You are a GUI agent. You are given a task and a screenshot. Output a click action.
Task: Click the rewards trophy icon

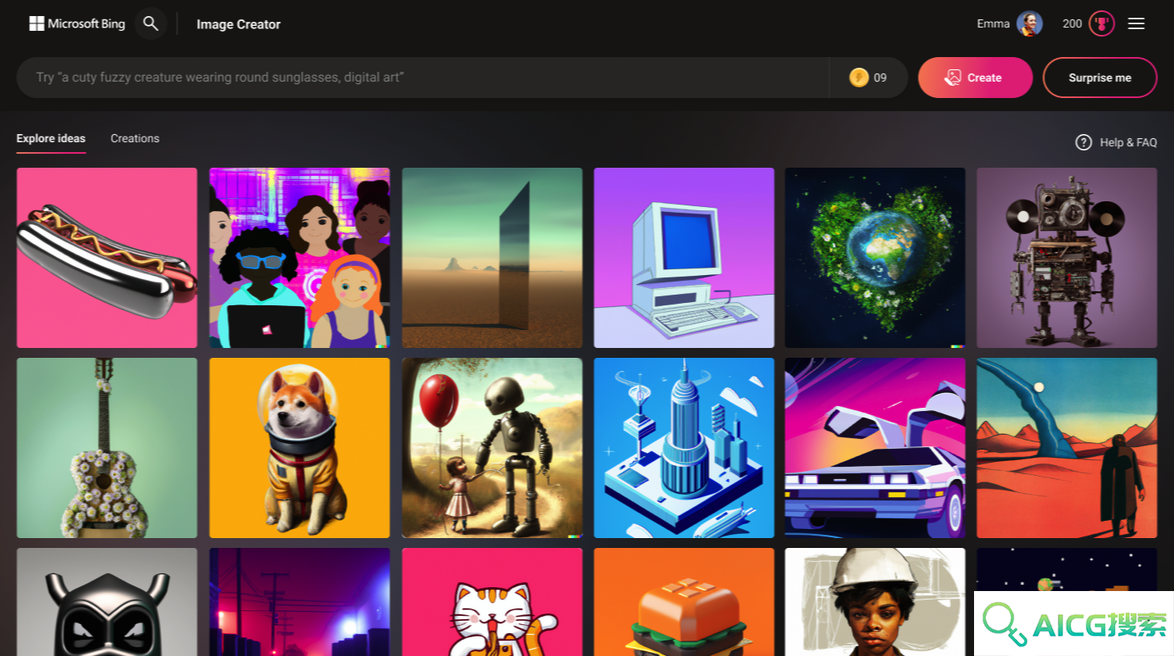pyautogui.click(x=1101, y=24)
